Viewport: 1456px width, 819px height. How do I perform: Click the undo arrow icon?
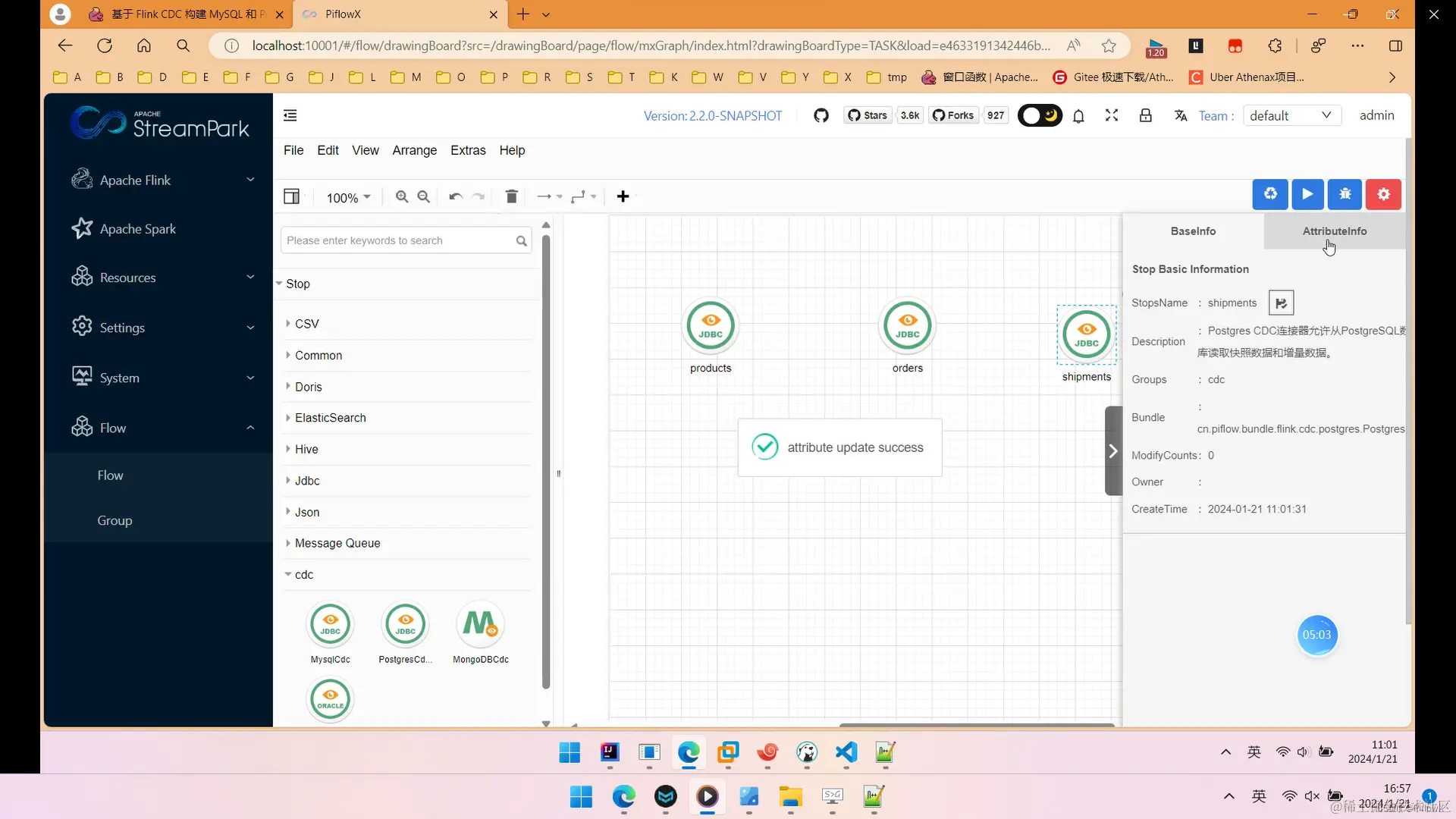[455, 197]
